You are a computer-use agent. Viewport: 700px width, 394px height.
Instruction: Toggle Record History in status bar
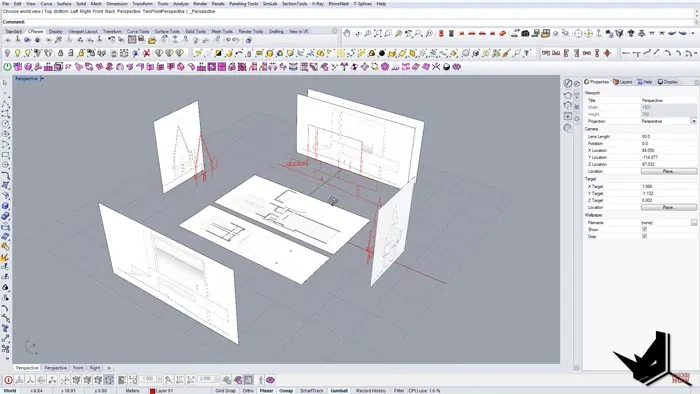(x=371, y=390)
